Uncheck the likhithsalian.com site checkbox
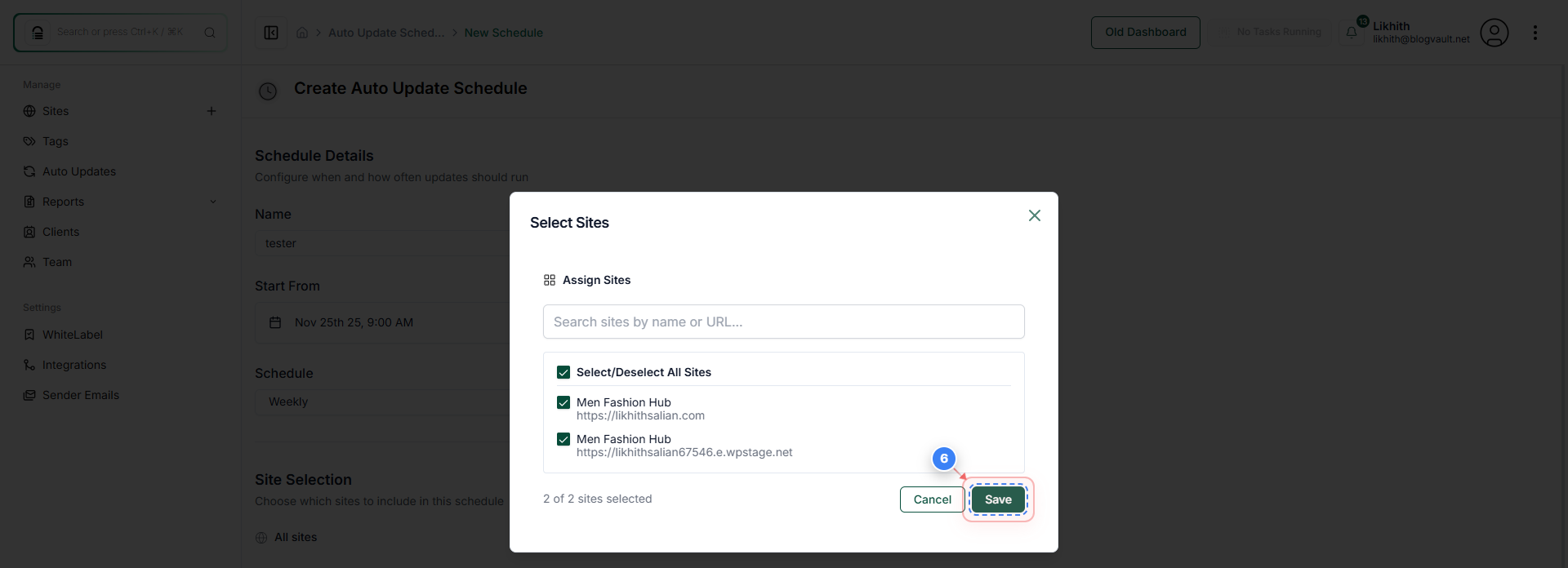 [x=563, y=402]
